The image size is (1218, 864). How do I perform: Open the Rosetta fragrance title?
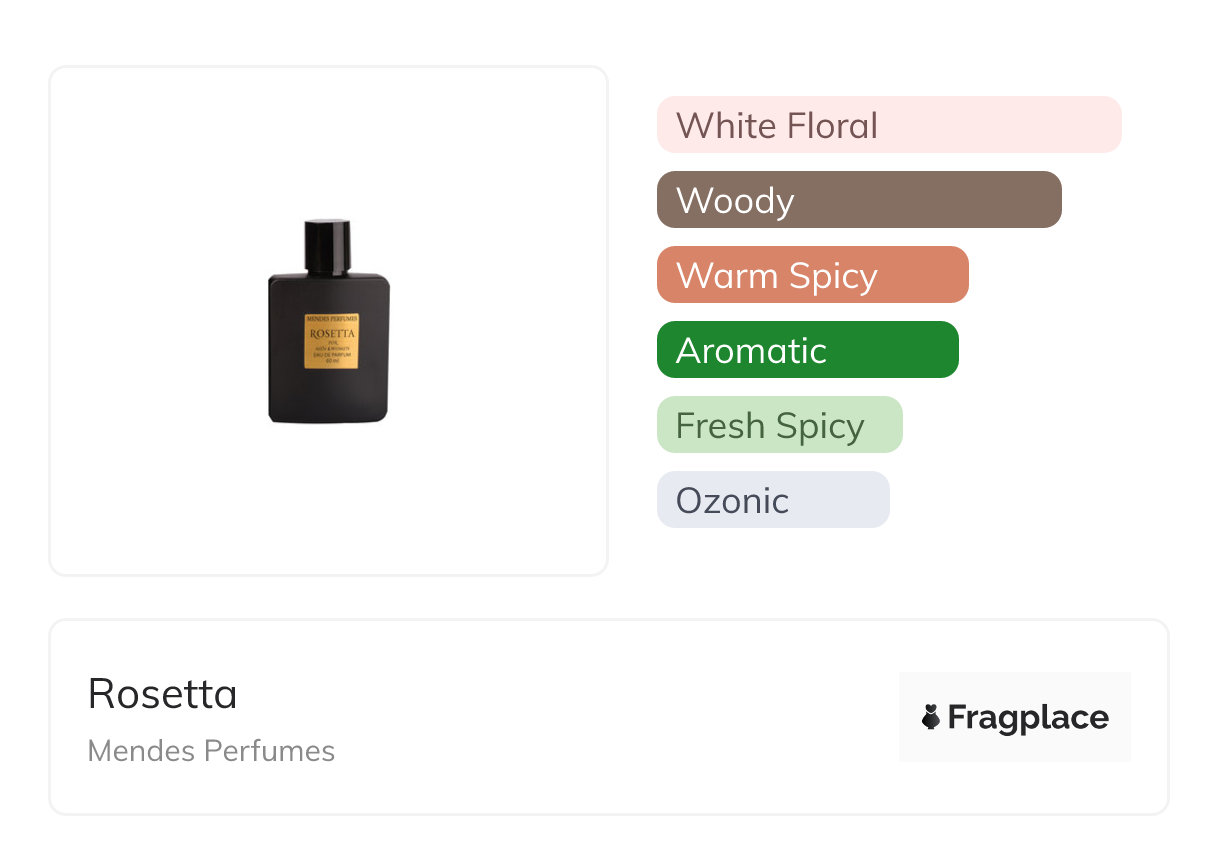pos(163,694)
